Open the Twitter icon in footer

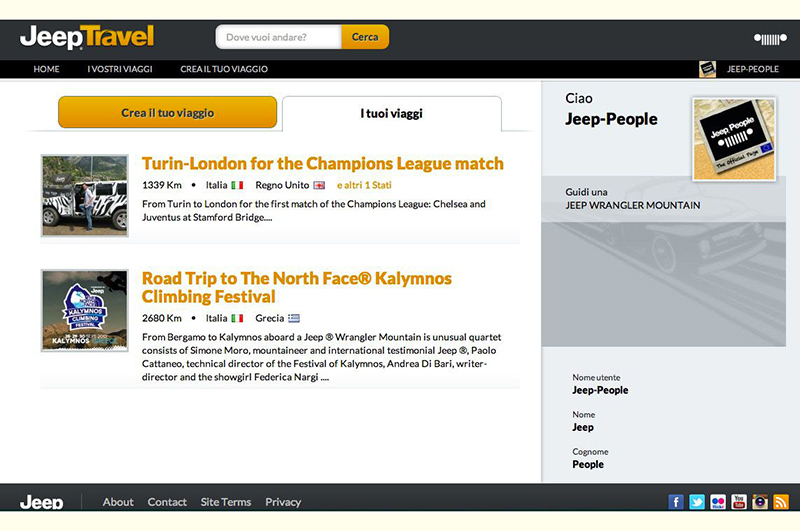[697, 502]
